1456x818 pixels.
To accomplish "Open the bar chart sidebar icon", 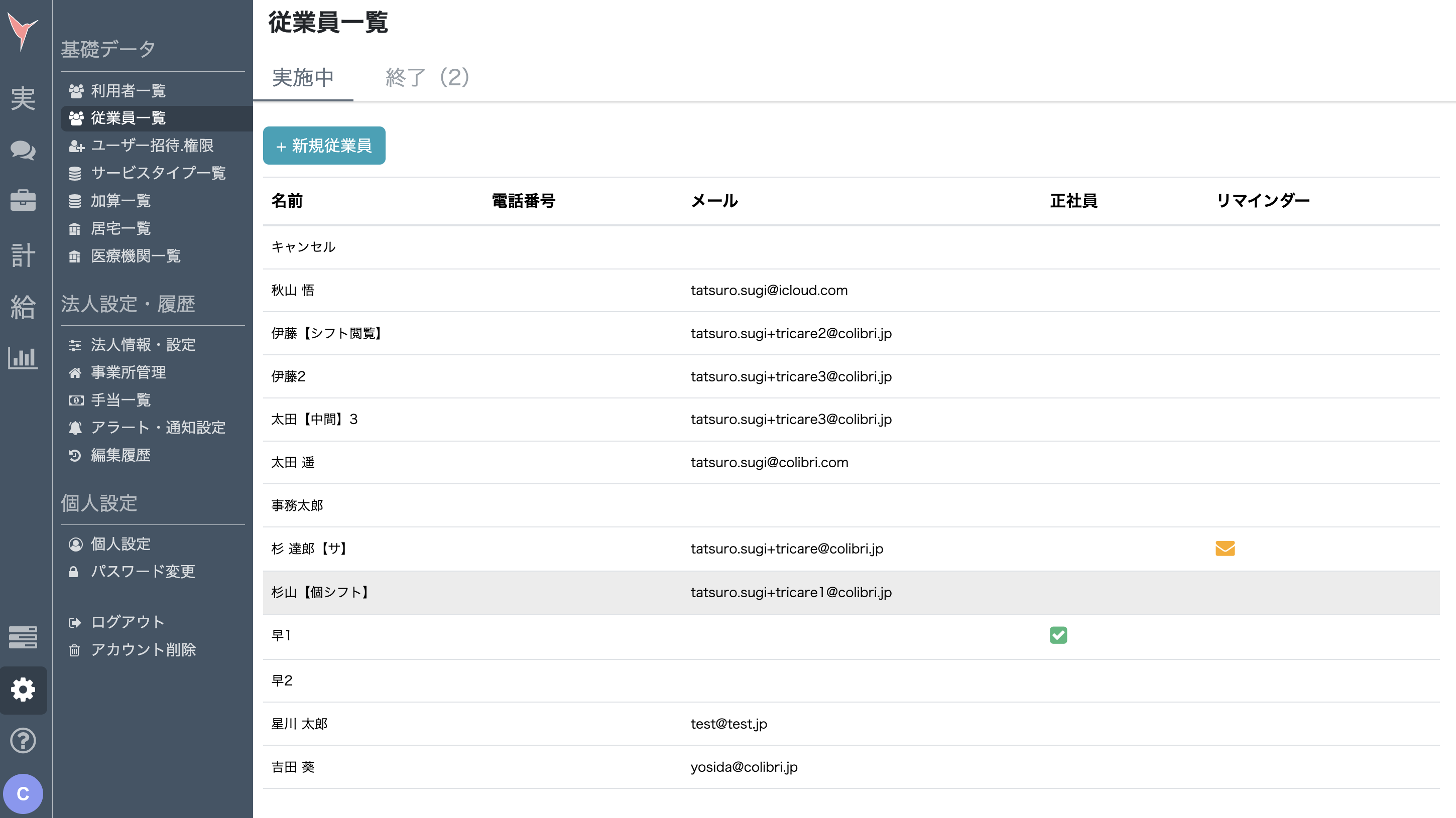I will click(23, 358).
